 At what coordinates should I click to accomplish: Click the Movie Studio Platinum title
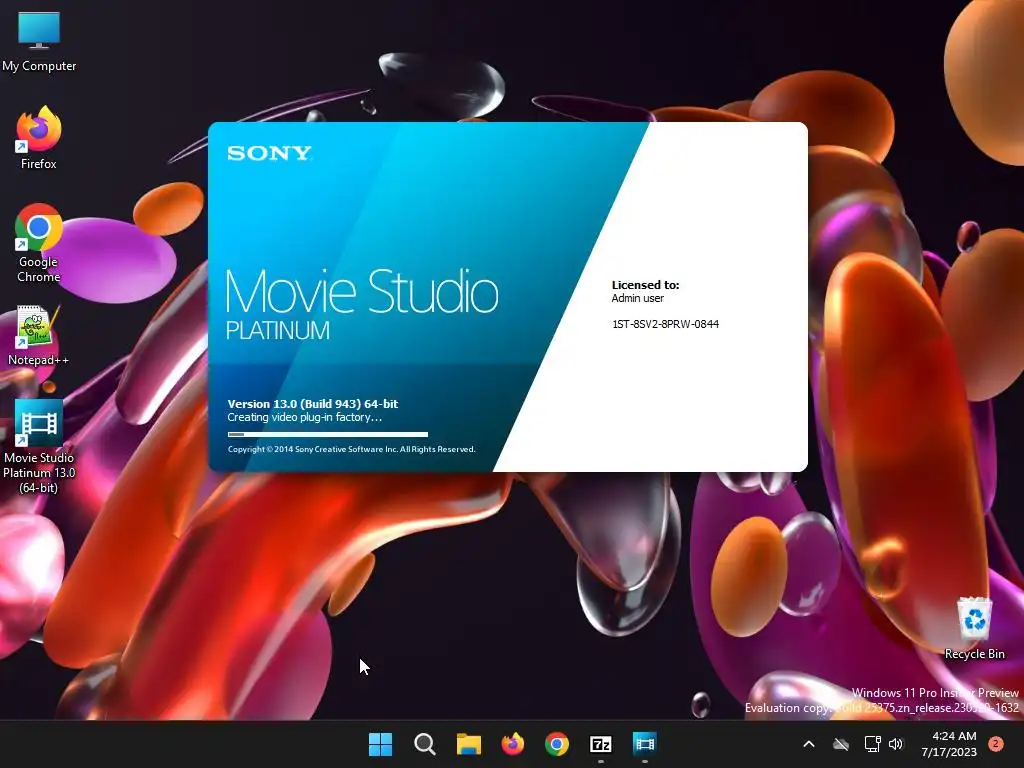point(362,304)
